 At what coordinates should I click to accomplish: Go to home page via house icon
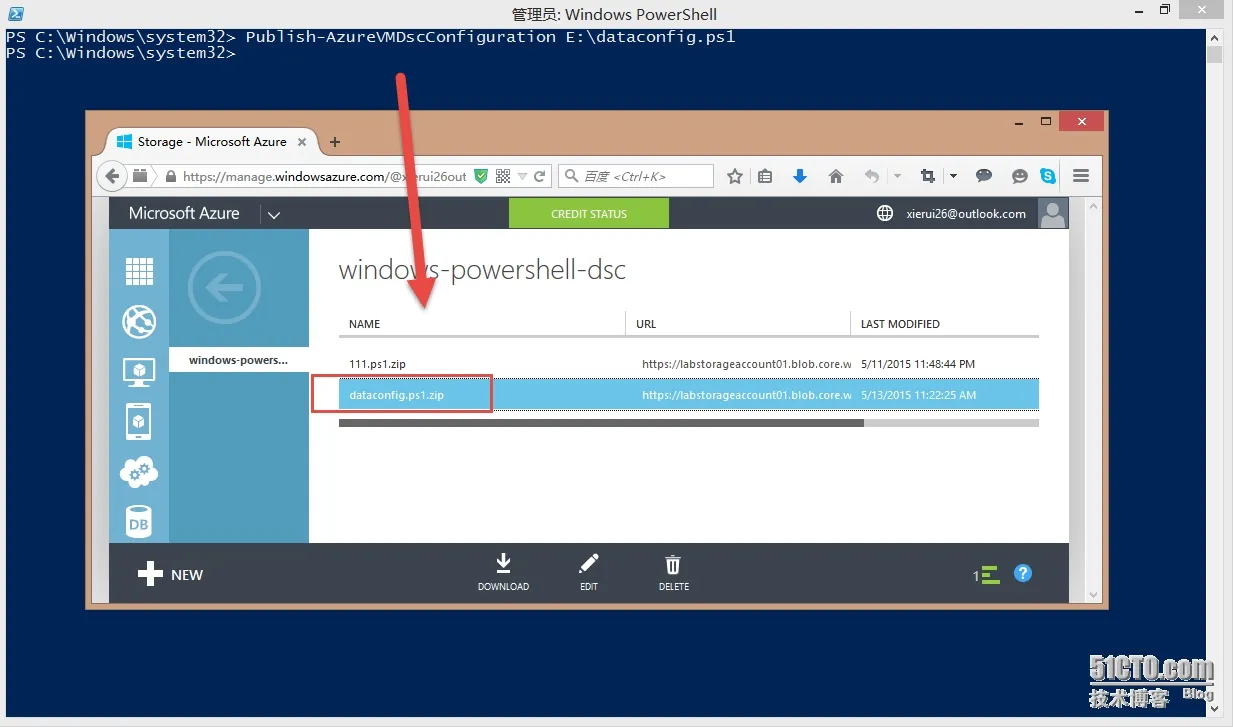coord(836,176)
